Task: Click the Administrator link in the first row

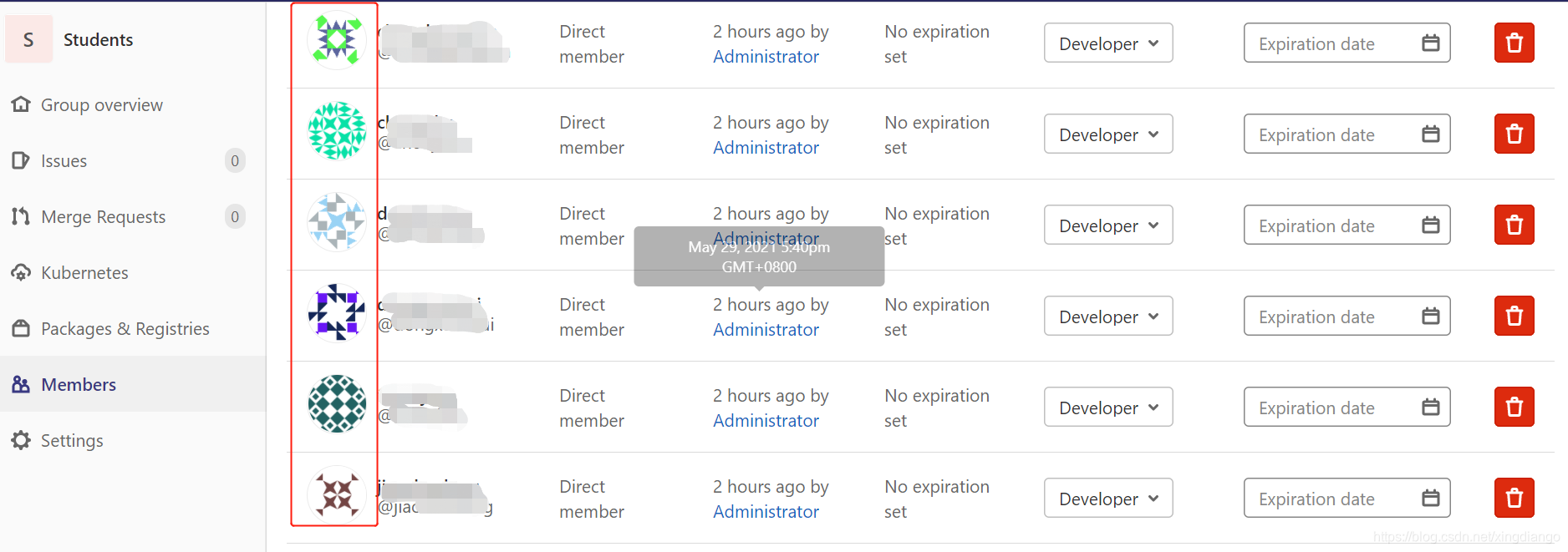Action: [x=766, y=57]
